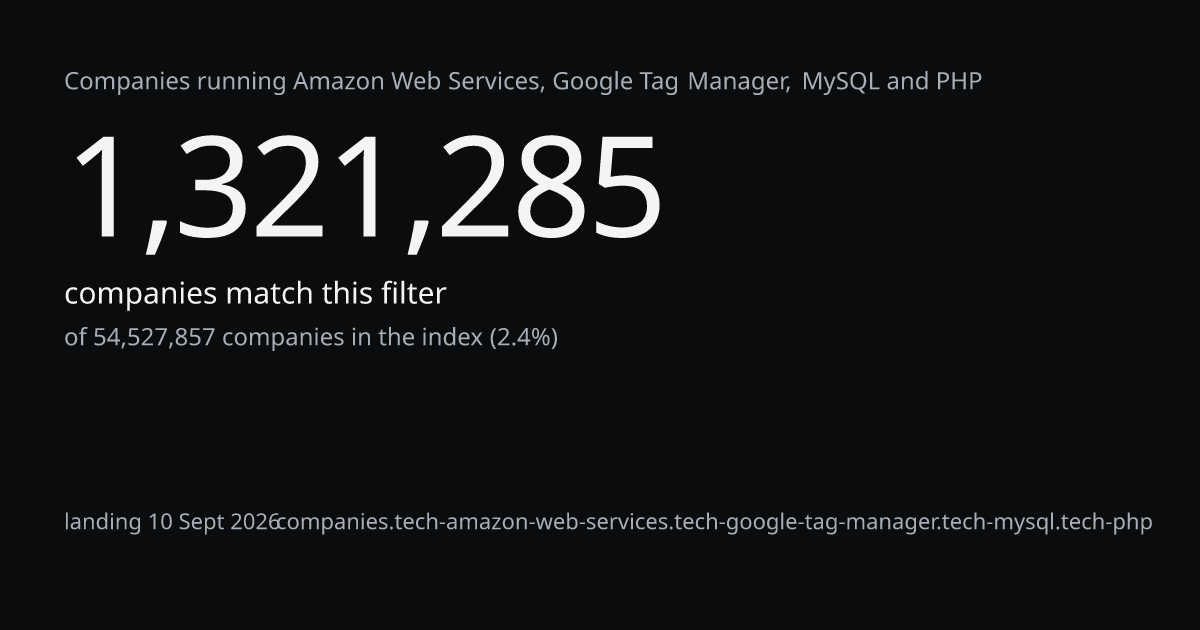Image resolution: width=1200 pixels, height=630 pixels.
Task: Click "companies in the index" text
Action: pyautogui.click(x=352, y=338)
